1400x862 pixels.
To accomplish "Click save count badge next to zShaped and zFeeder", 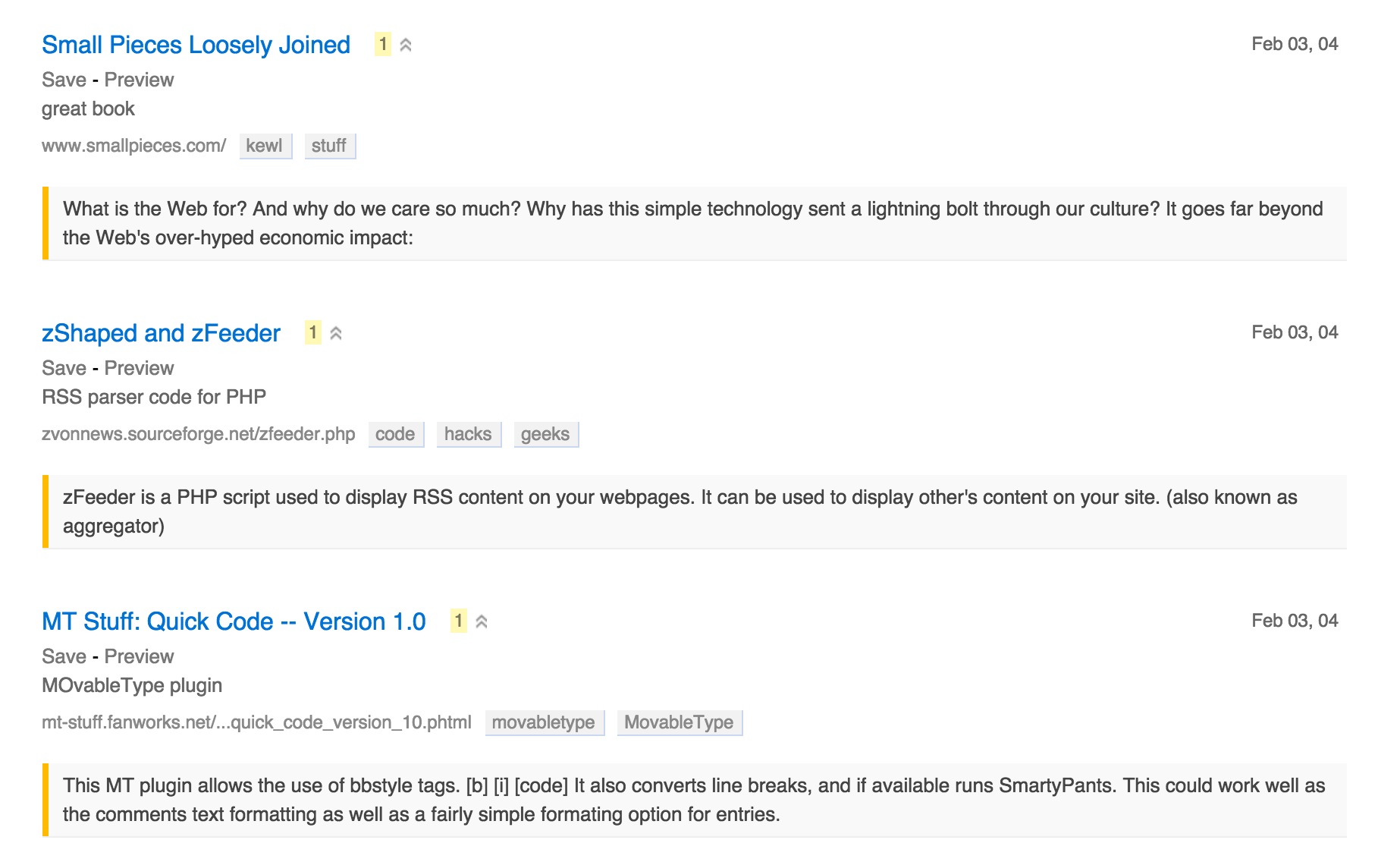I will pos(312,333).
